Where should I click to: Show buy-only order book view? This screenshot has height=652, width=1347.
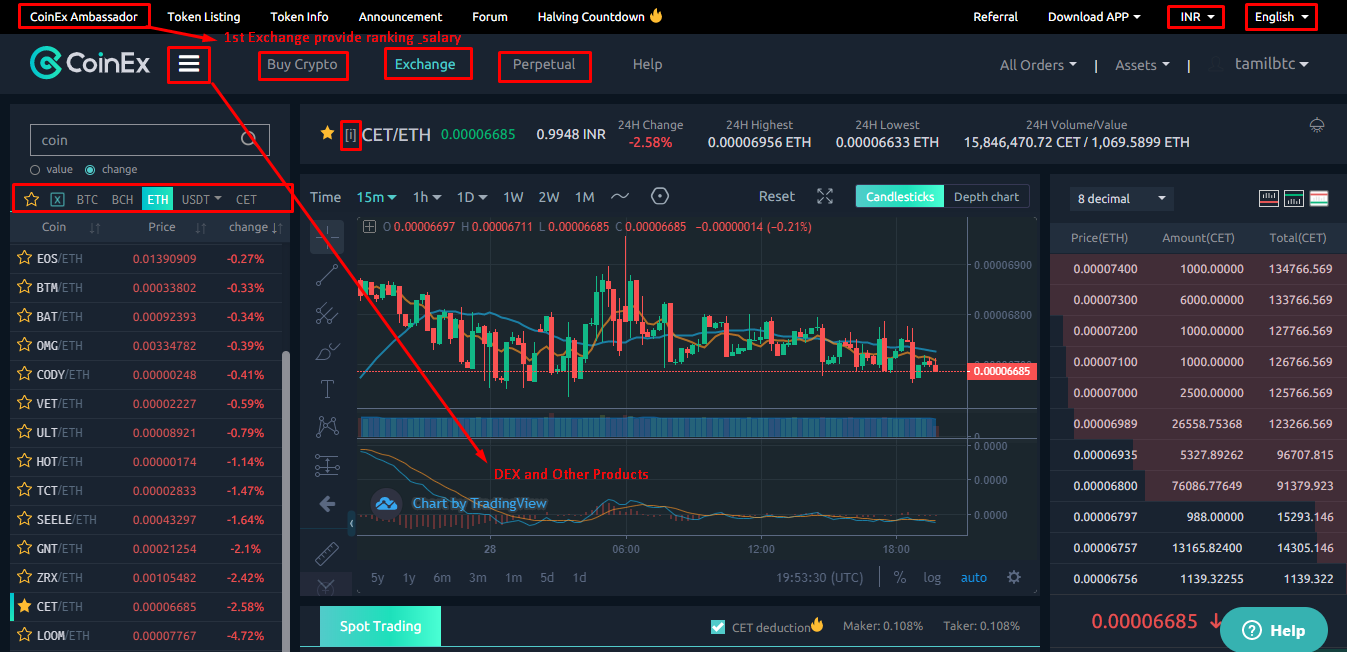pyautogui.click(x=1294, y=198)
